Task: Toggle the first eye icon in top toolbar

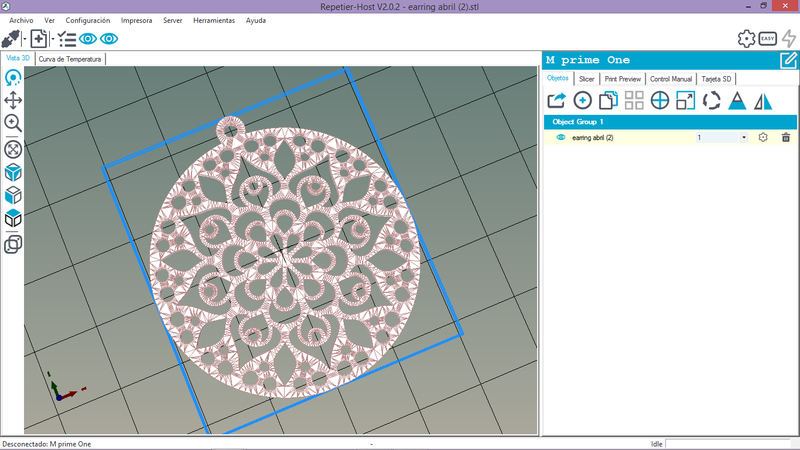Action: (88, 39)
